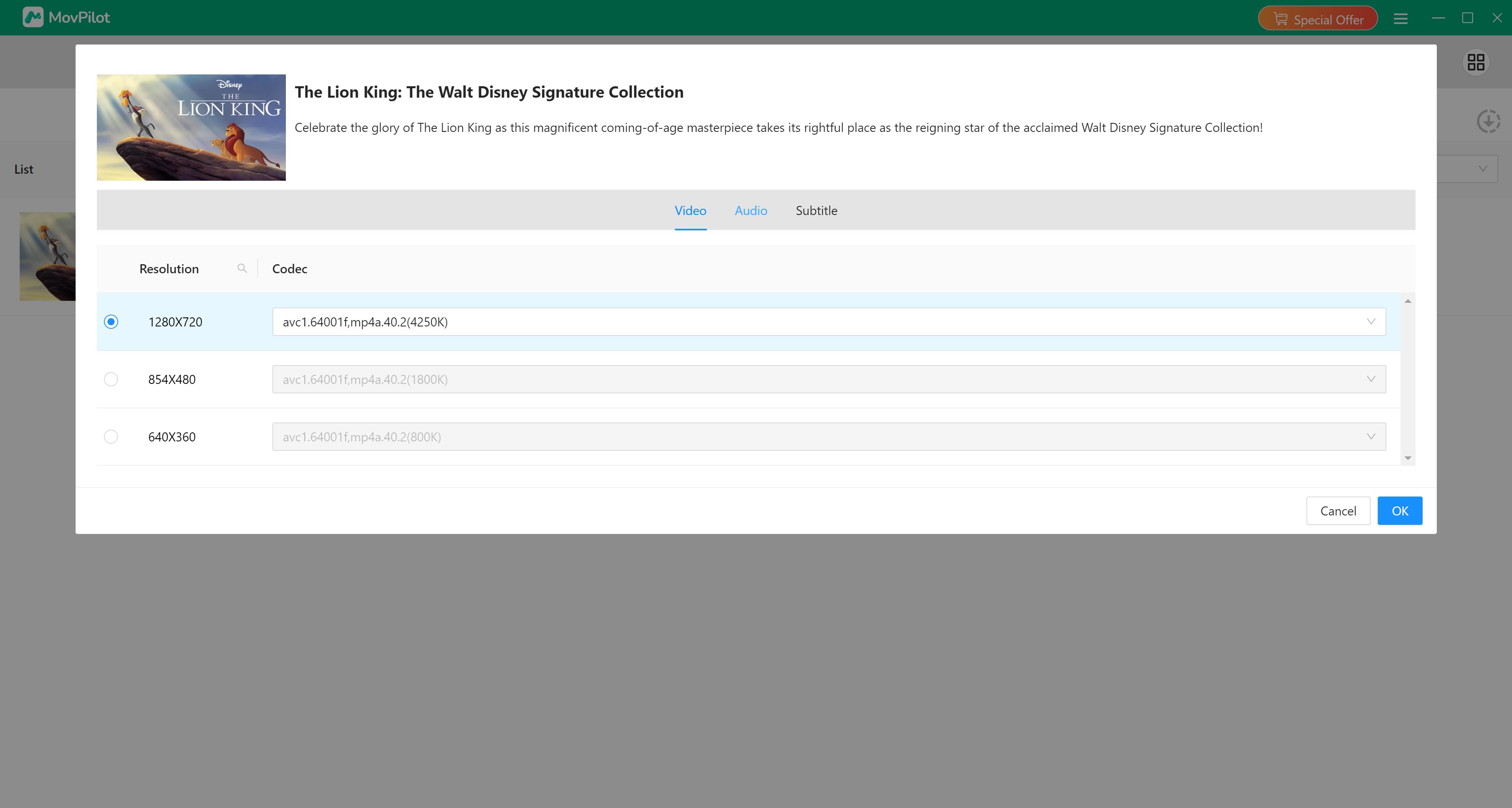
Task: Click the Cancel button
Action: click(x=1338, y=511)
